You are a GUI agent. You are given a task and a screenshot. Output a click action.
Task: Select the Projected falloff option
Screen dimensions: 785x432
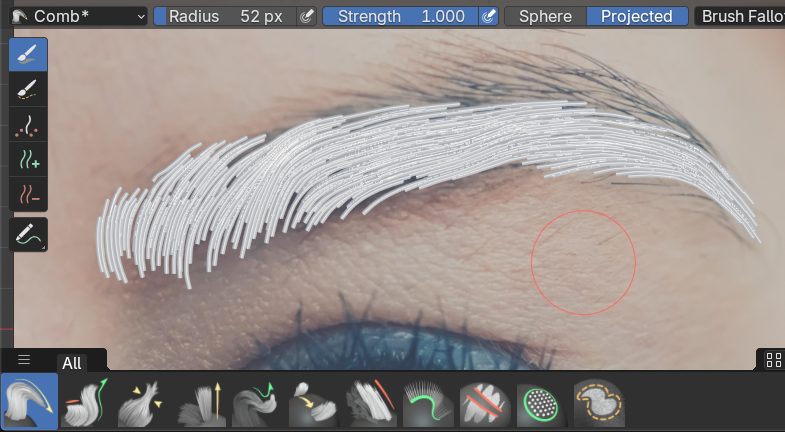point(636,17)
